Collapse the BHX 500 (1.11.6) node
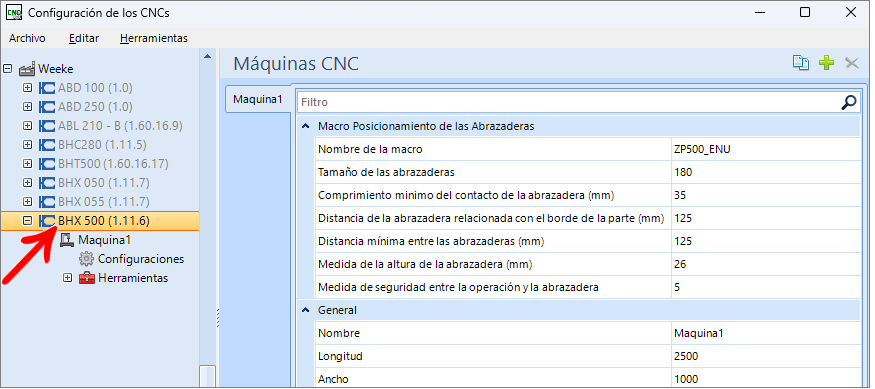 [27, 221]
